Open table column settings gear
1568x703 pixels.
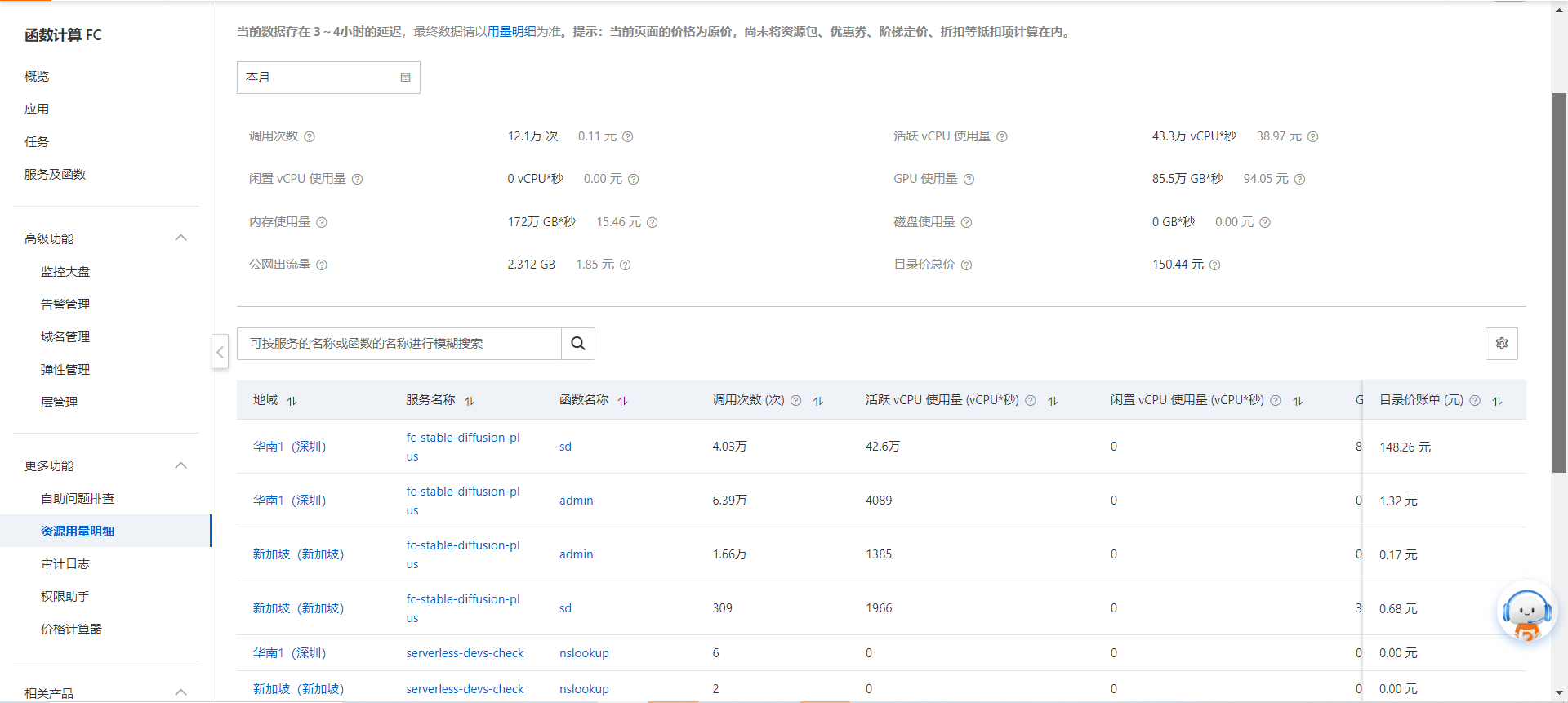coord(1501,344)
